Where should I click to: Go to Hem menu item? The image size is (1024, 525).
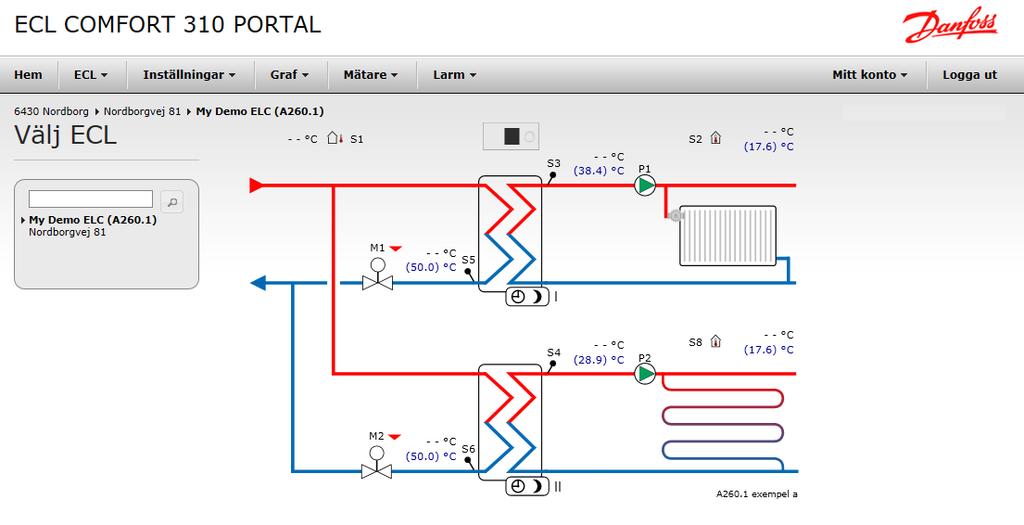coord(28,75)
